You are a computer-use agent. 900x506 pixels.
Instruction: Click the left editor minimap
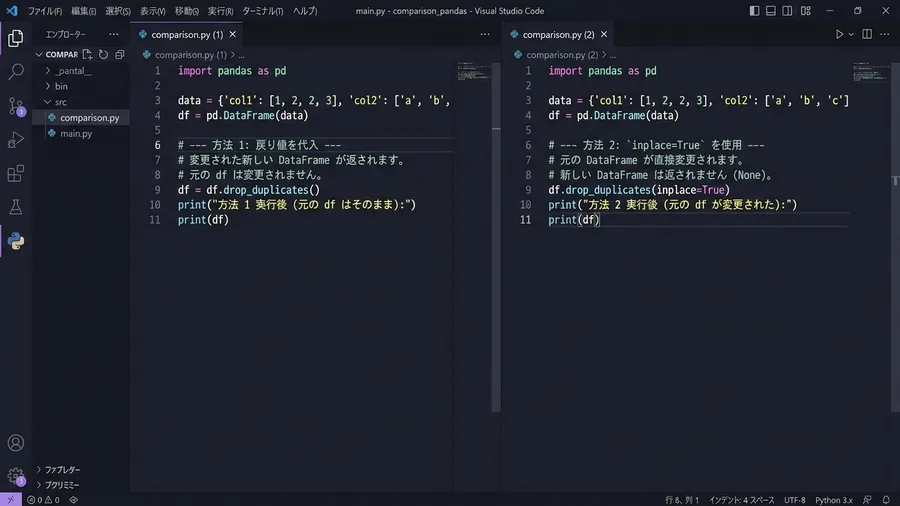474,72
